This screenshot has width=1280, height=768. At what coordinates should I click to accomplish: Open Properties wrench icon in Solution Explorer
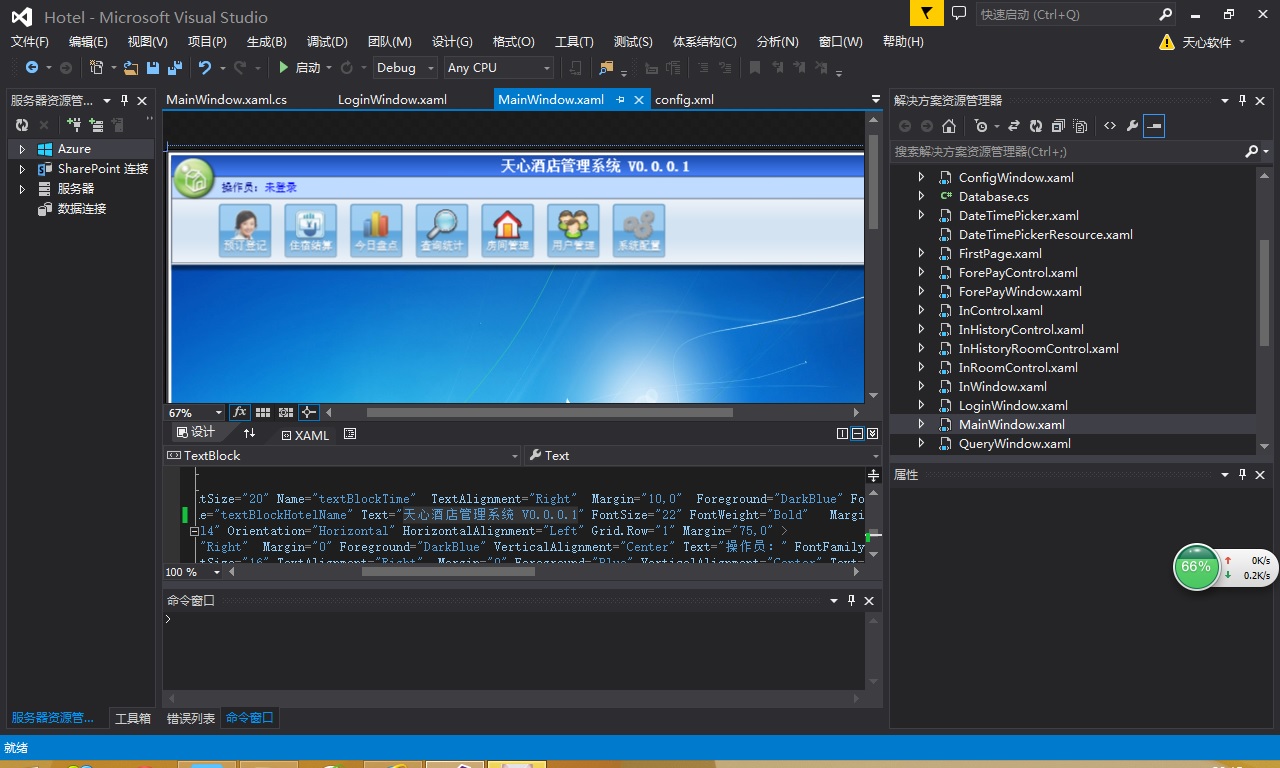pyautogui.click(x=1132, y=126)
